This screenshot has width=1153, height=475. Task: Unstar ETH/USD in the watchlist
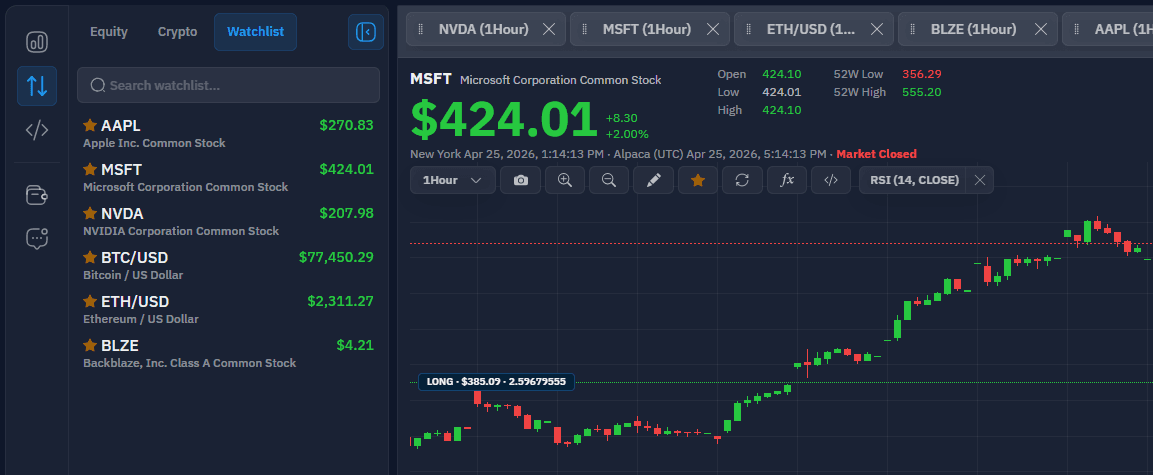coord(90,301)
